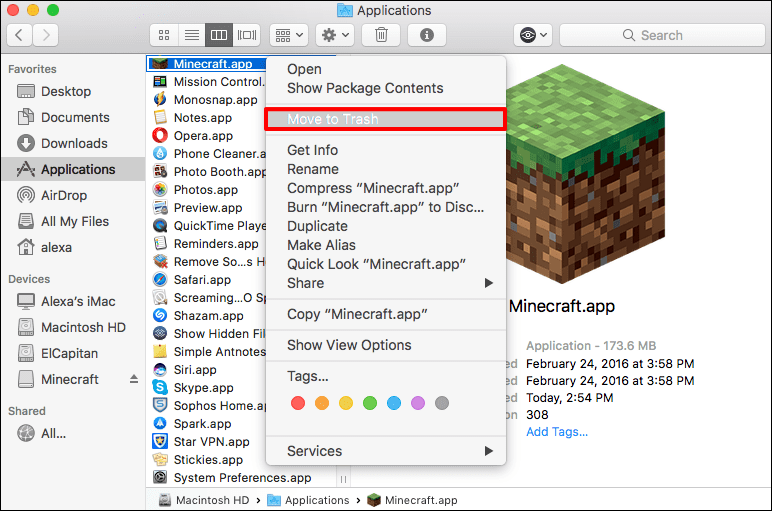Click the trash delete toolbar button
The width and height of the screenshot is (772, 511).
[381, 35]
